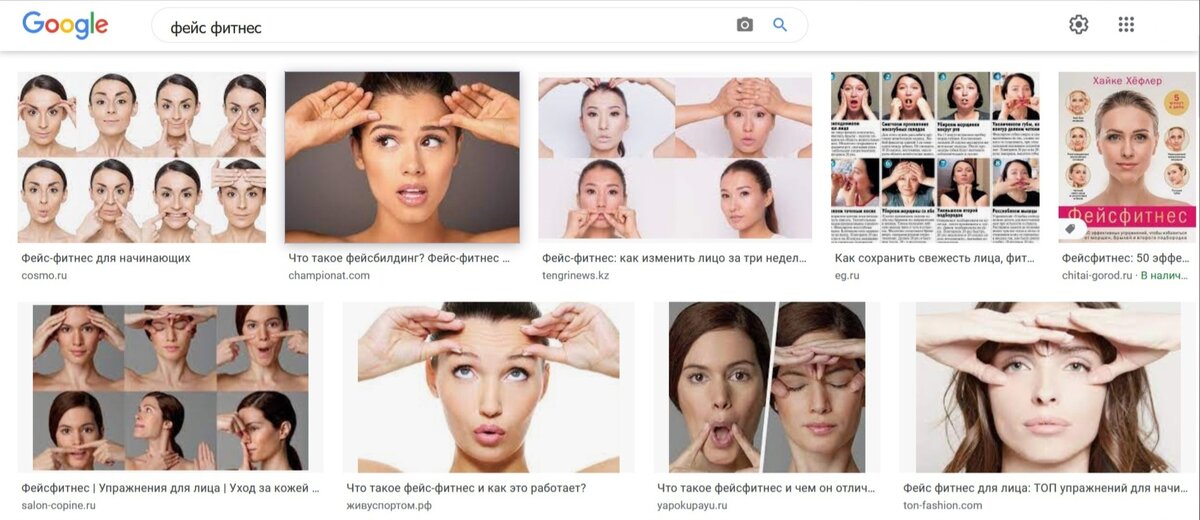Click the eg.ru source text

[848, 275]
